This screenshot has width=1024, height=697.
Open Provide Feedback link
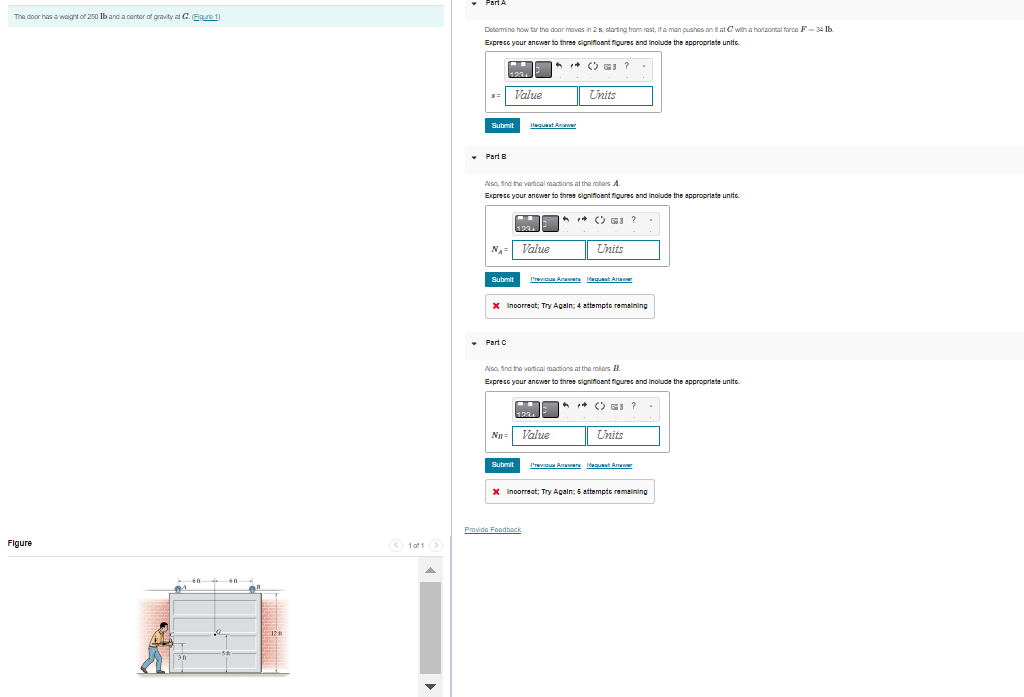[492, 530]
